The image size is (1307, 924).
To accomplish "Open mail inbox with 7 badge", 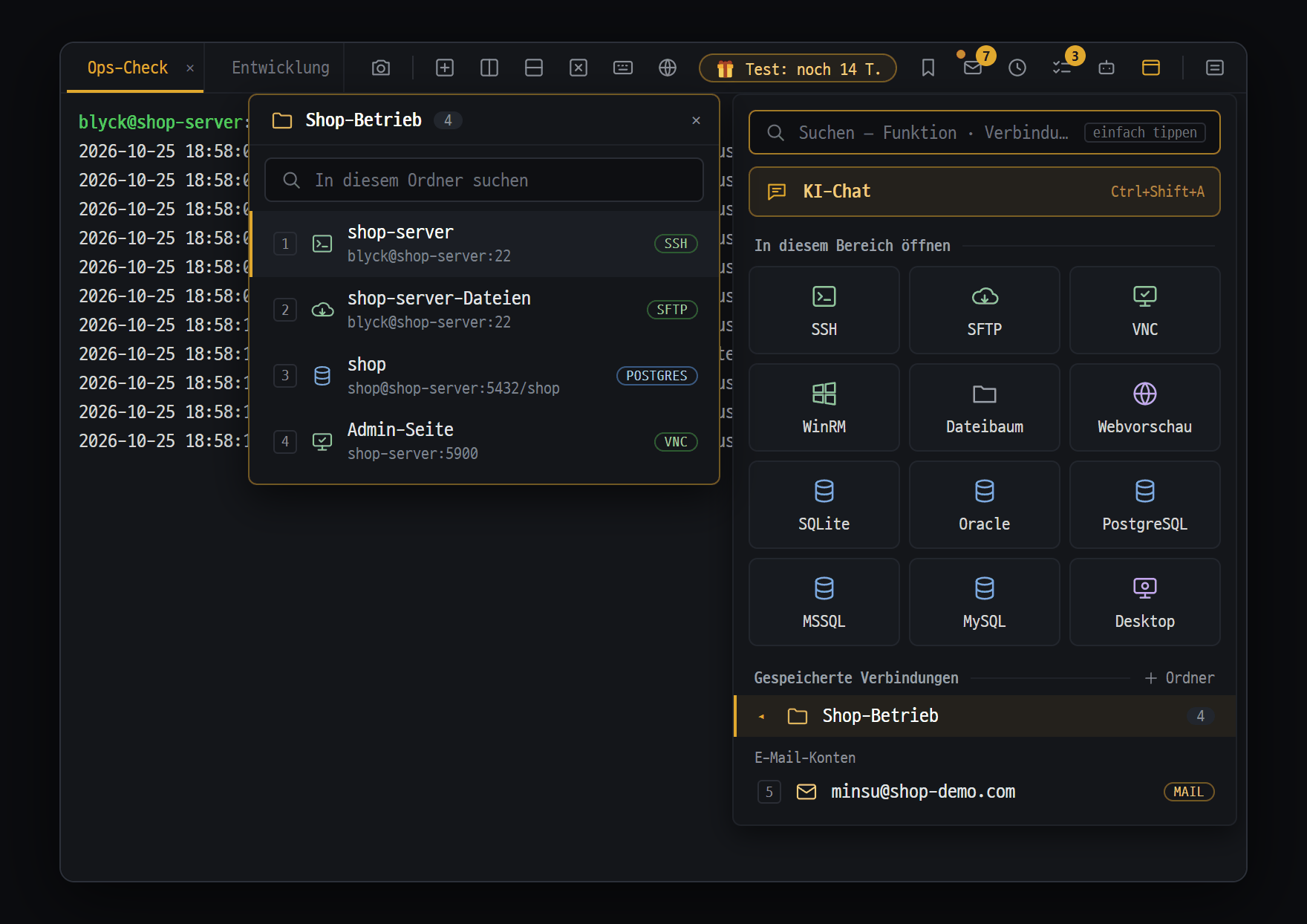I will pyautogui.click(x=973, y=68).
